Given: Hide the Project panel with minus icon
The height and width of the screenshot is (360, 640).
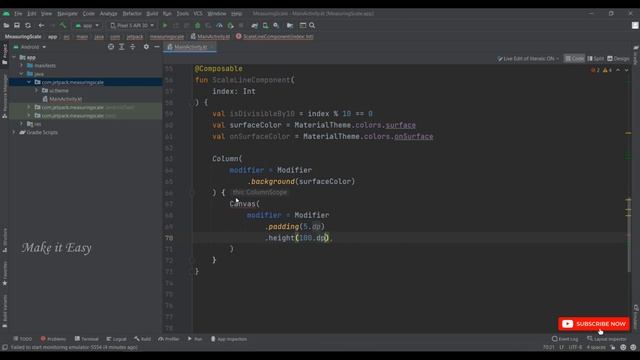Looking at the screenshot, I should click(x=157, y=47).
